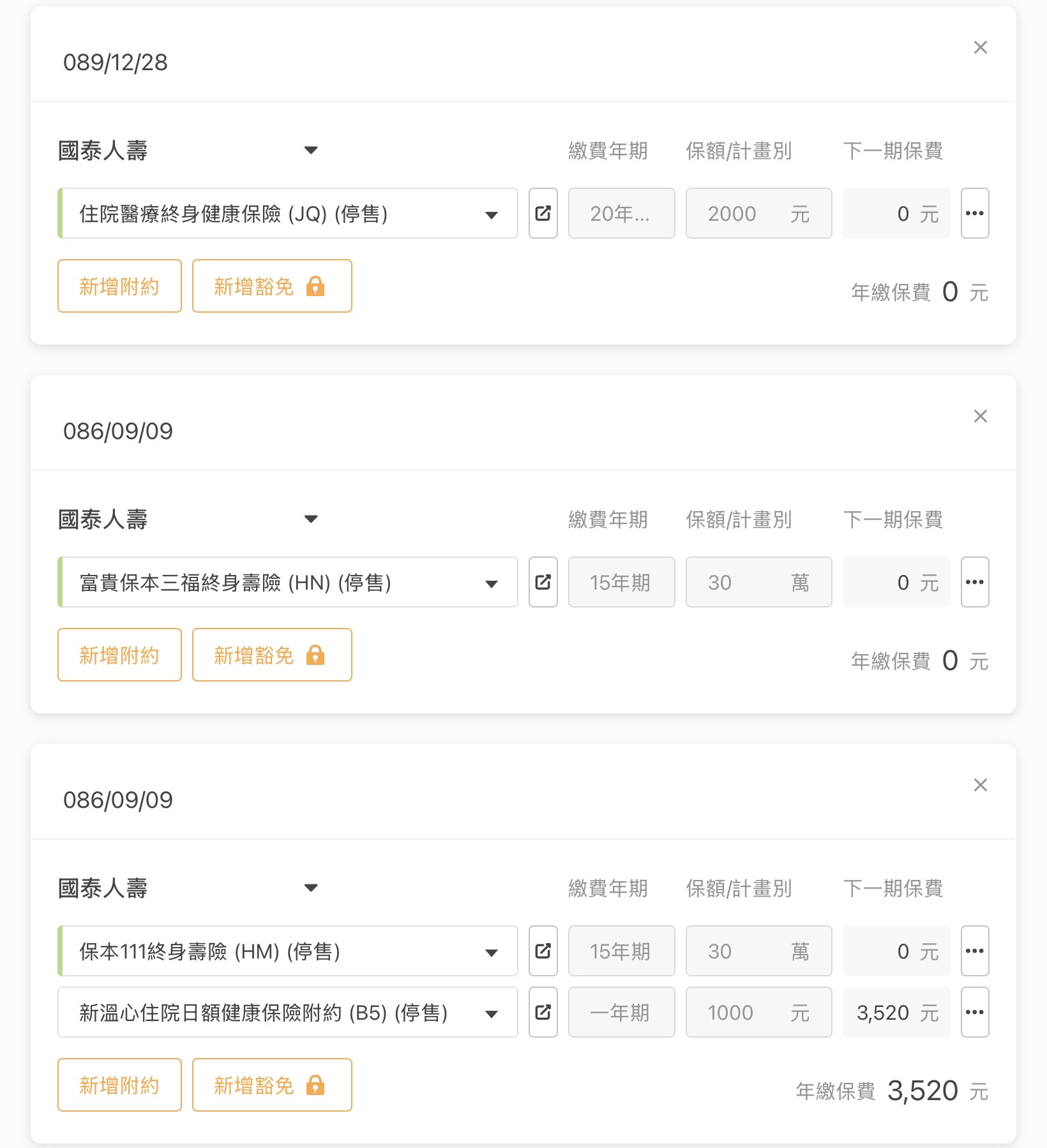Click the 15年期 payment term field for HN
The height and width of the screenshot is (1148, 1047).
pos(621,582)
